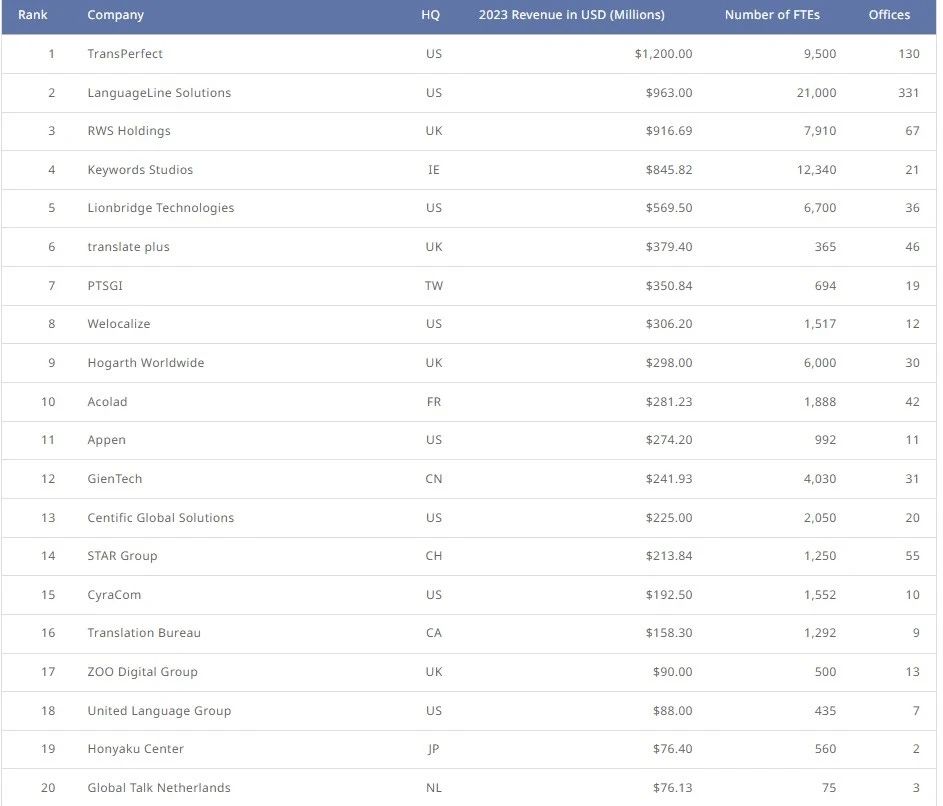Screen dimensions: 943x806
Task: Click the HQ column header
Action: pos(431,15)
